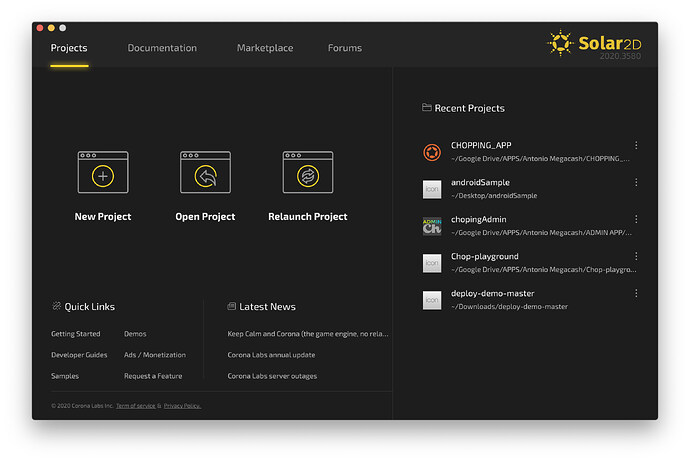Open the Getting Started quick link
Screen dimensions: 689x462
pos(76,334)
